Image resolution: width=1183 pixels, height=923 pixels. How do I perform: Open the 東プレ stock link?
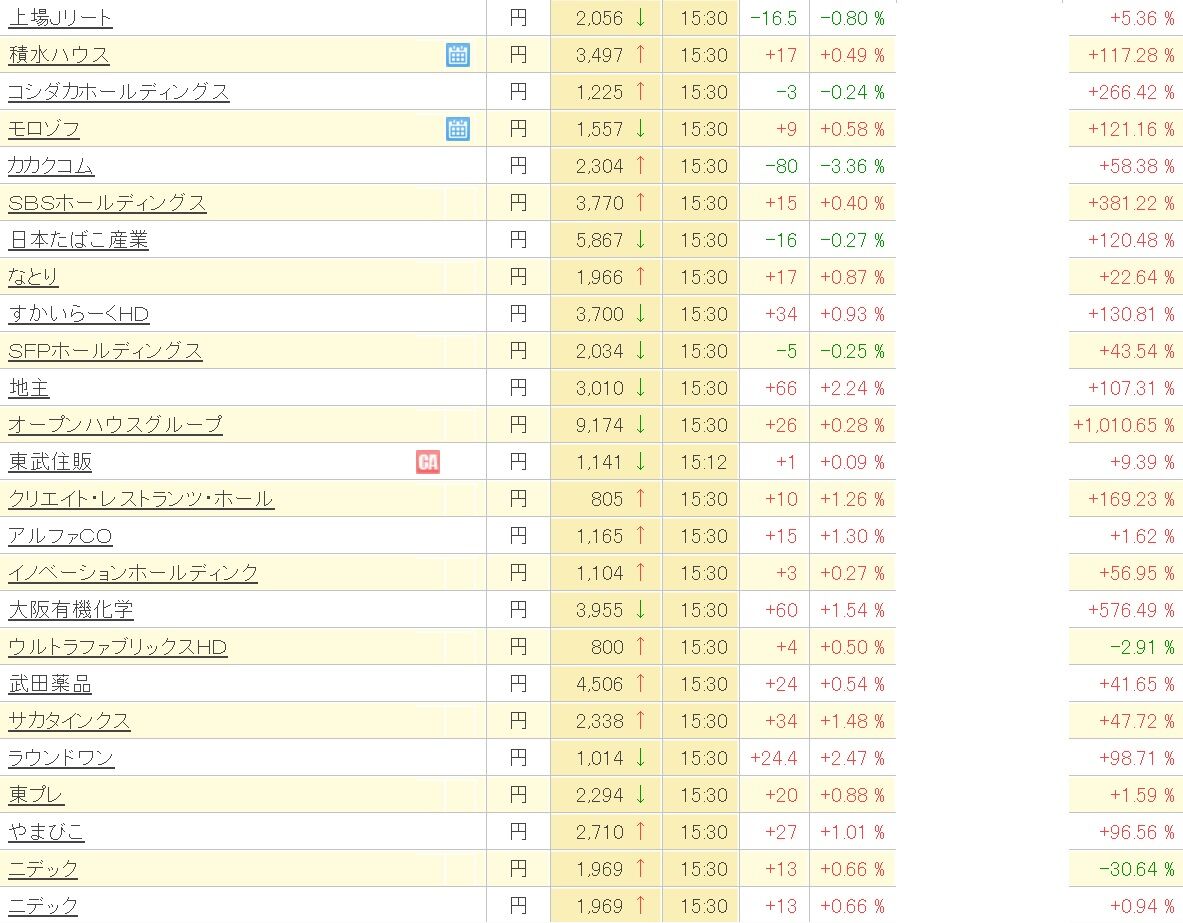pos(36,795)
